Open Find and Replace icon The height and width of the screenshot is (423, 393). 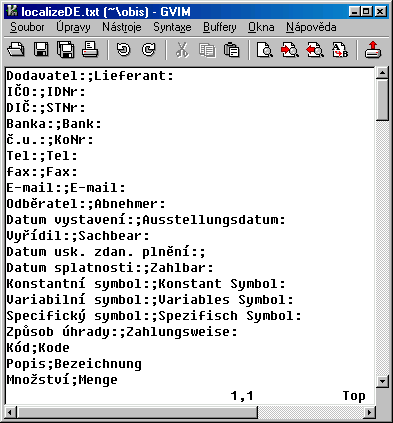[x=340, y=50]
